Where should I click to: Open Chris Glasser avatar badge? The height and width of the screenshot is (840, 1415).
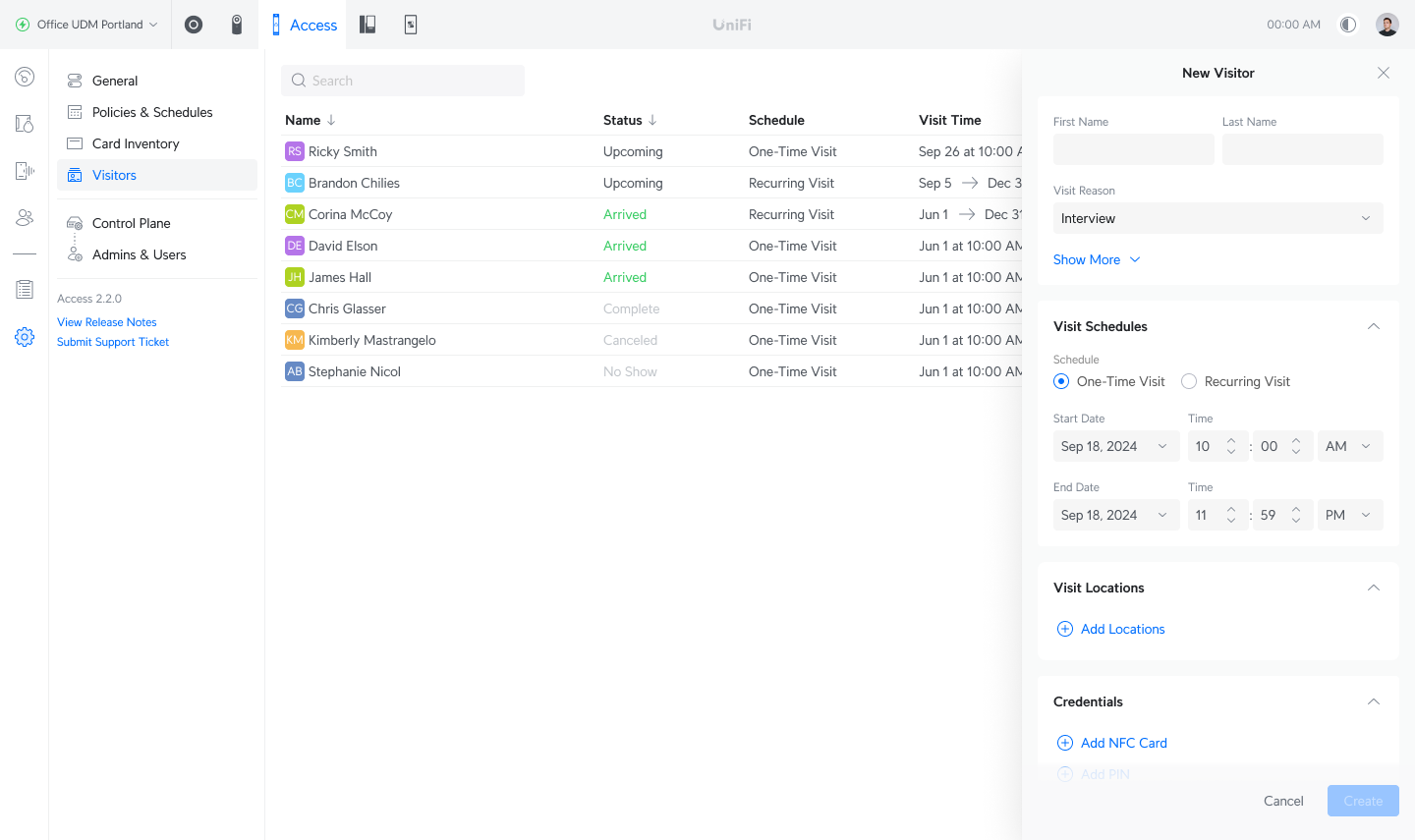point(295,308)
